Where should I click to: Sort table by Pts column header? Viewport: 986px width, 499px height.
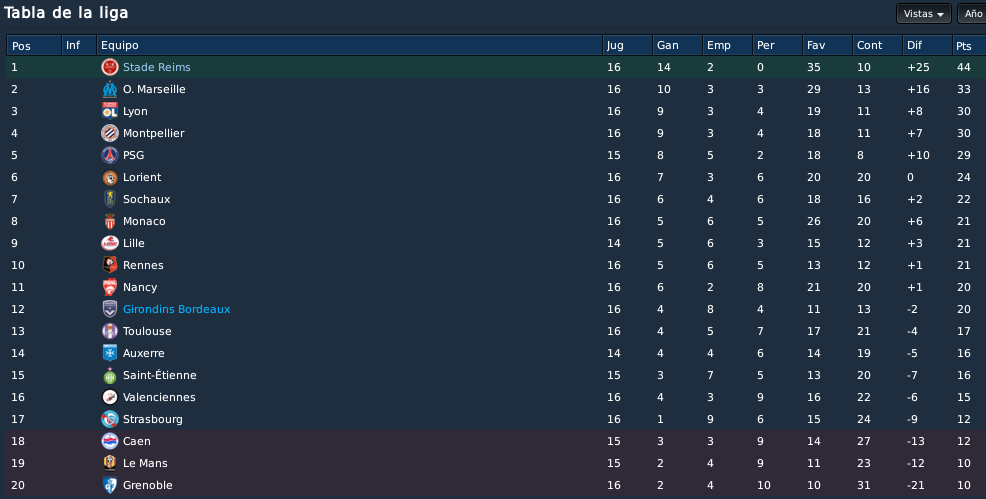tap(969, 45)
